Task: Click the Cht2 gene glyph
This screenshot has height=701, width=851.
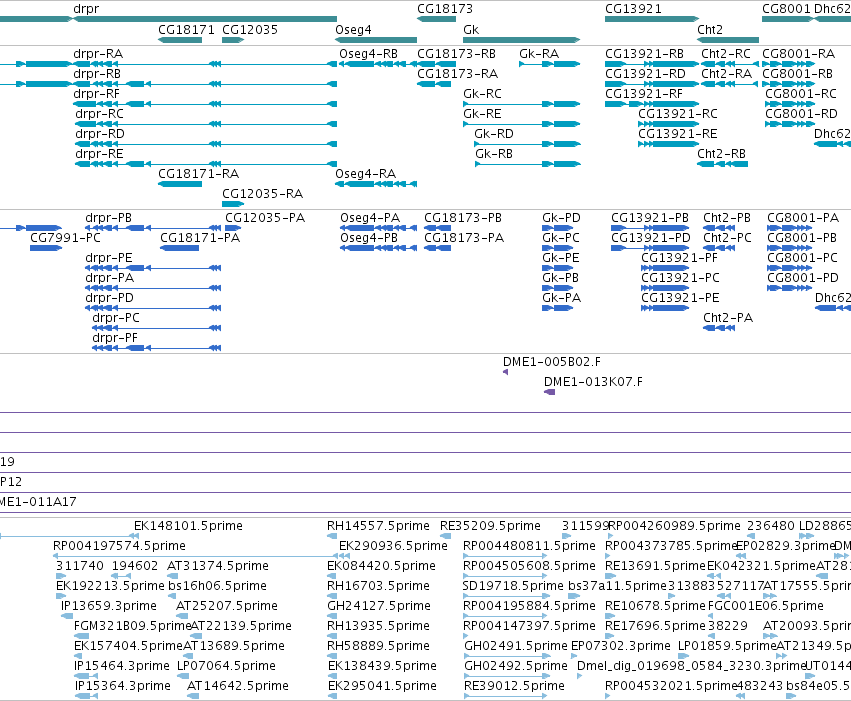Action: point(728,40)
